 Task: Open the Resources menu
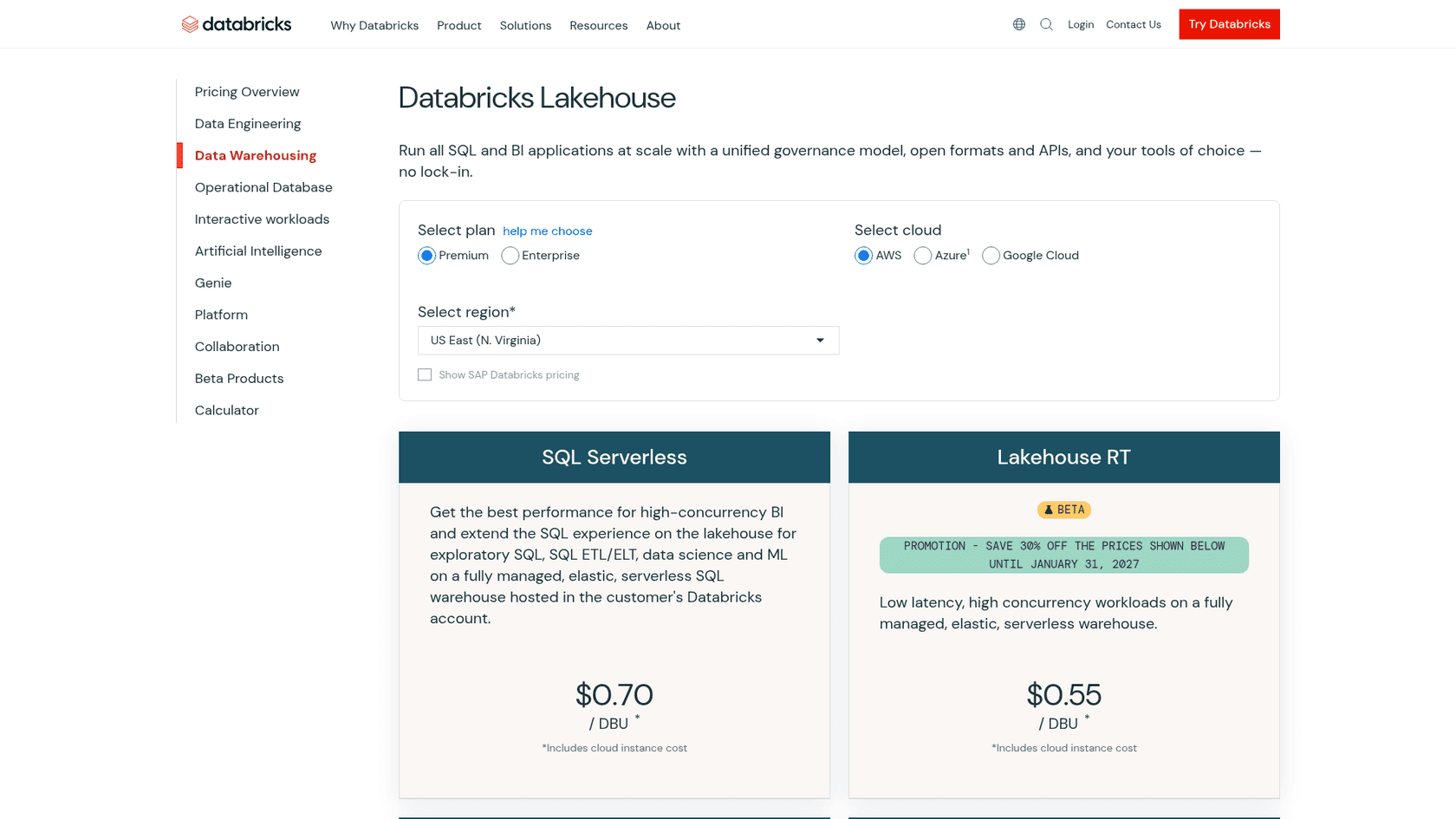tap(599, 25)
